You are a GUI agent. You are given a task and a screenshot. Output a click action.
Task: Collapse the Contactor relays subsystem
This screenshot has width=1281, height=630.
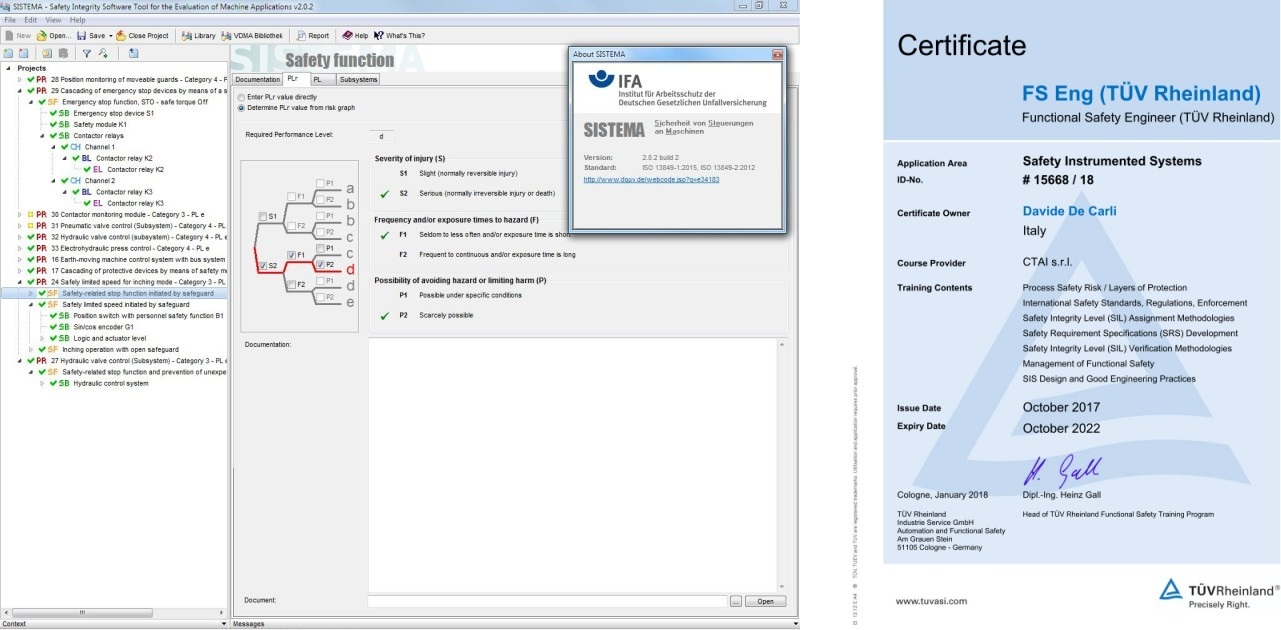coord(41,135)
